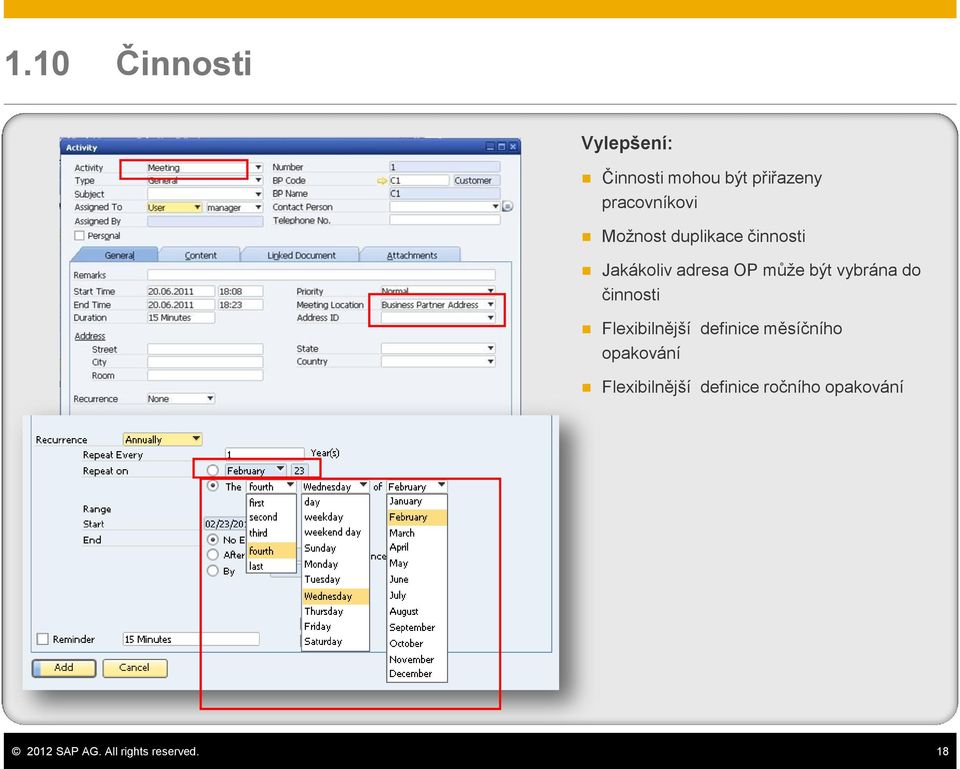Choose 'weekday' from day list

tap(335, 517)
